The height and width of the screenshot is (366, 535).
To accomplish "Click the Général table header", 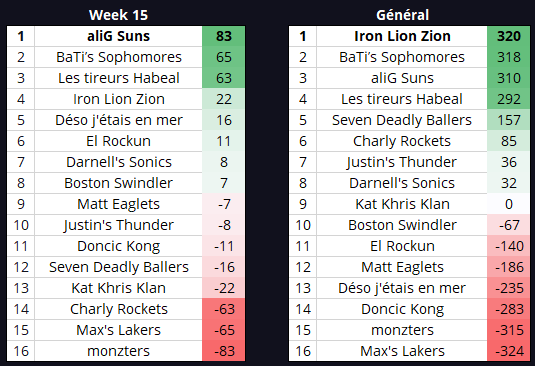I will pyautogui.click(x=402, y=15).
